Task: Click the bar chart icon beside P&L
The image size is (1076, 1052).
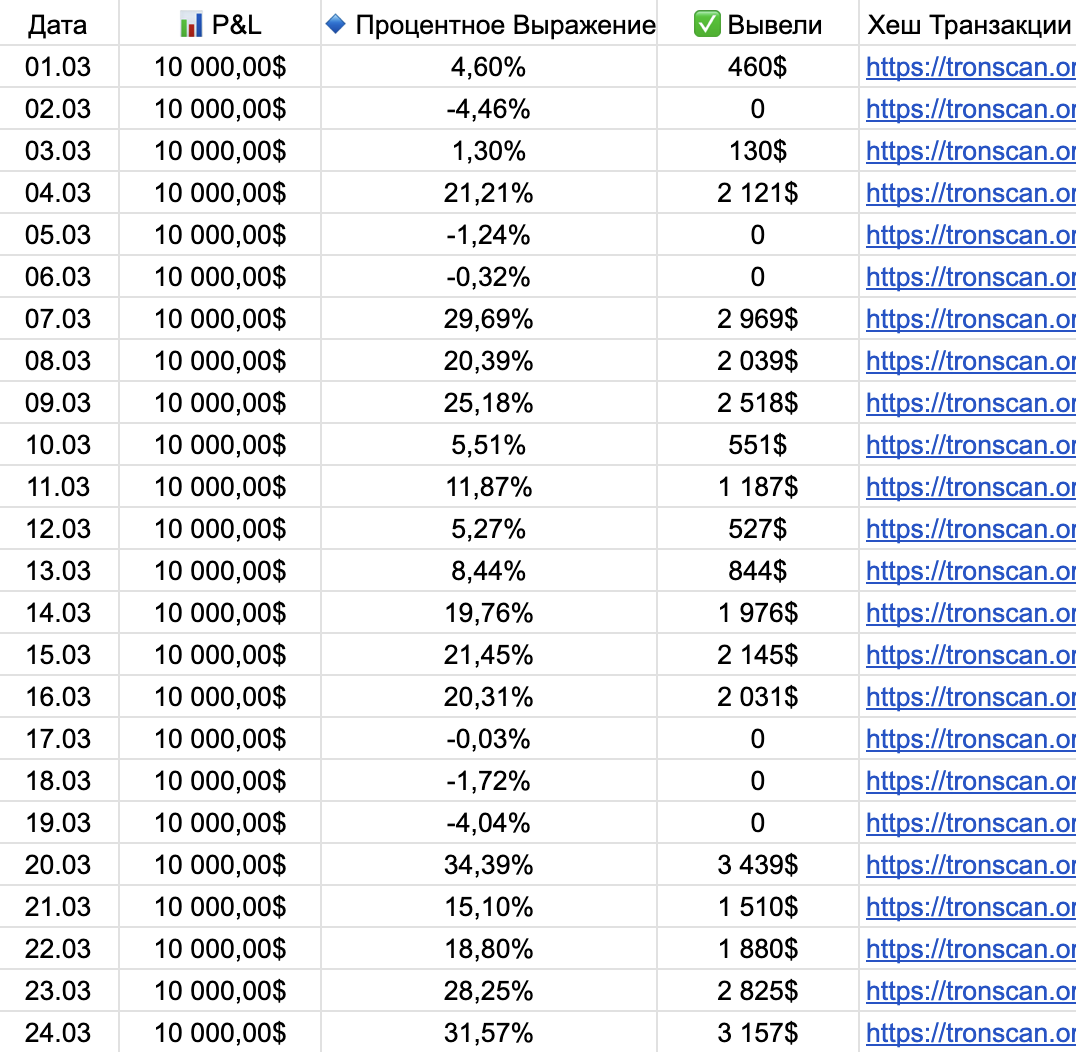Action: (190, 25)
